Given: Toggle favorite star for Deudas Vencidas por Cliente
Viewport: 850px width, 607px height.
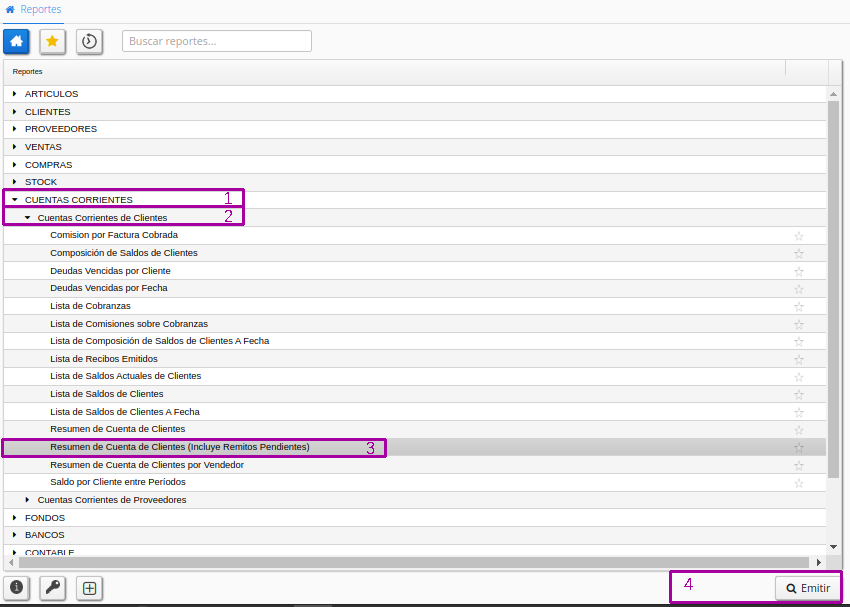Looking at the screenshot, I should coord(799,271).
